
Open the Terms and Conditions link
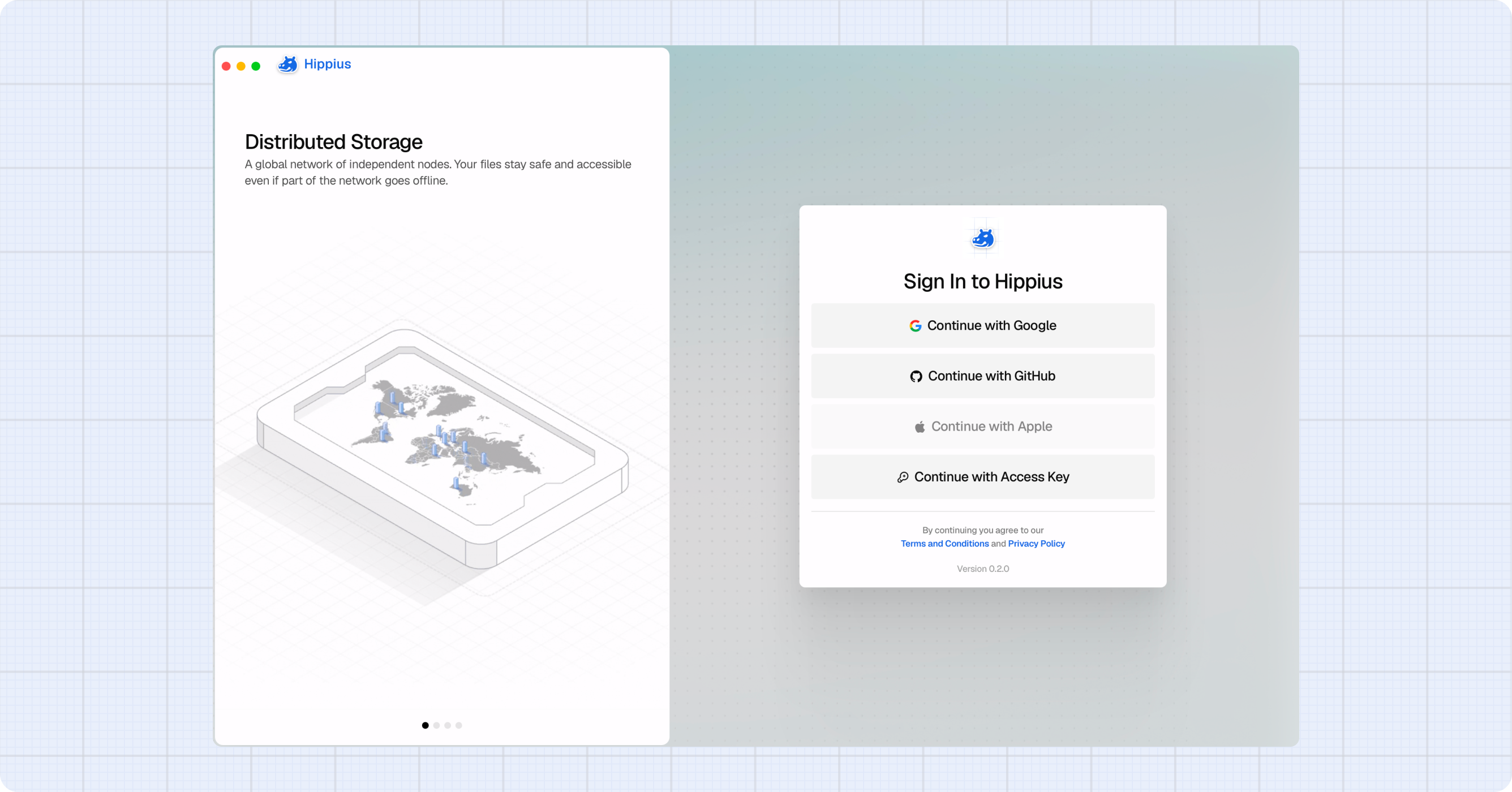pos(944,544)
